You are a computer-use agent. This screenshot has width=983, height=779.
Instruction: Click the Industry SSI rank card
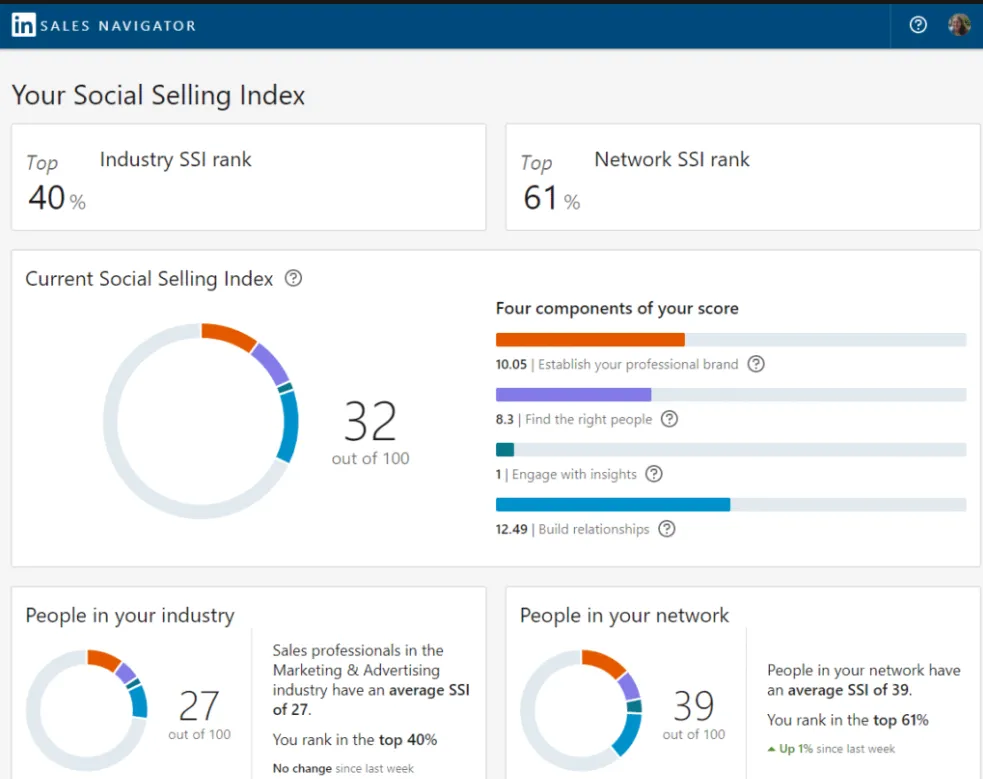[x=247, y=177]
